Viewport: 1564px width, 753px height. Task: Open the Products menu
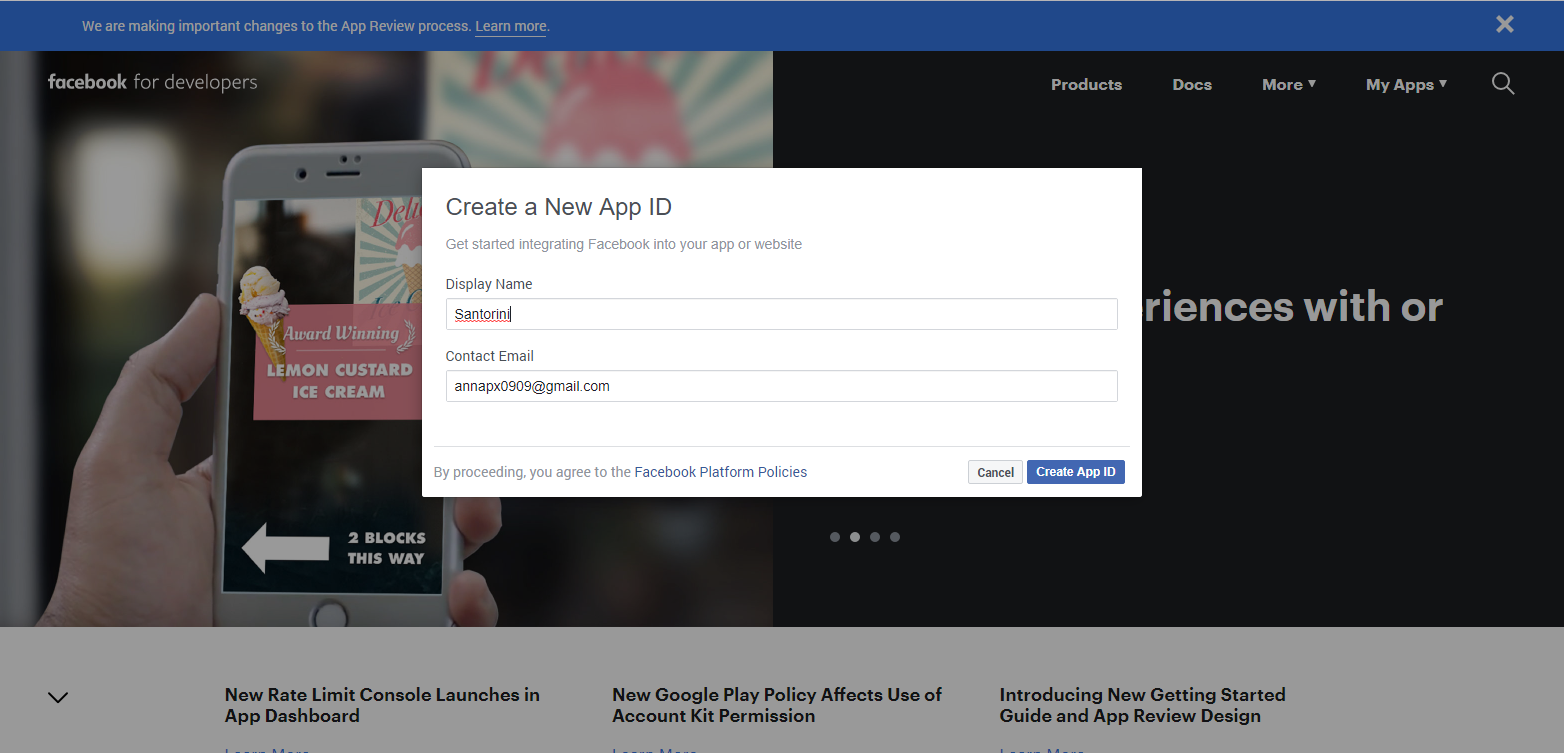(1086, 85)
